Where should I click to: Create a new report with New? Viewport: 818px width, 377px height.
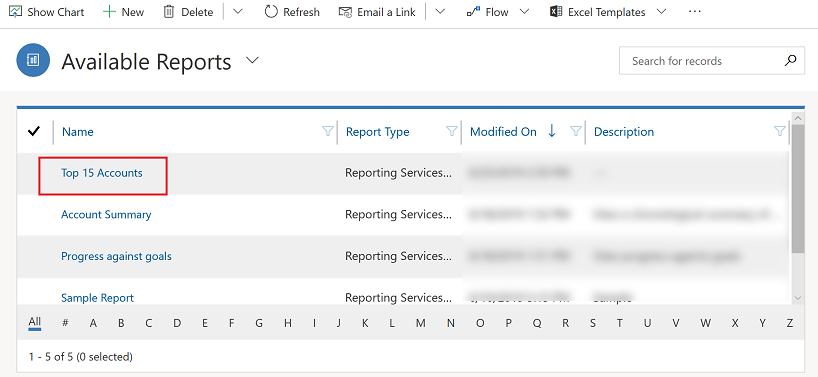123,12
